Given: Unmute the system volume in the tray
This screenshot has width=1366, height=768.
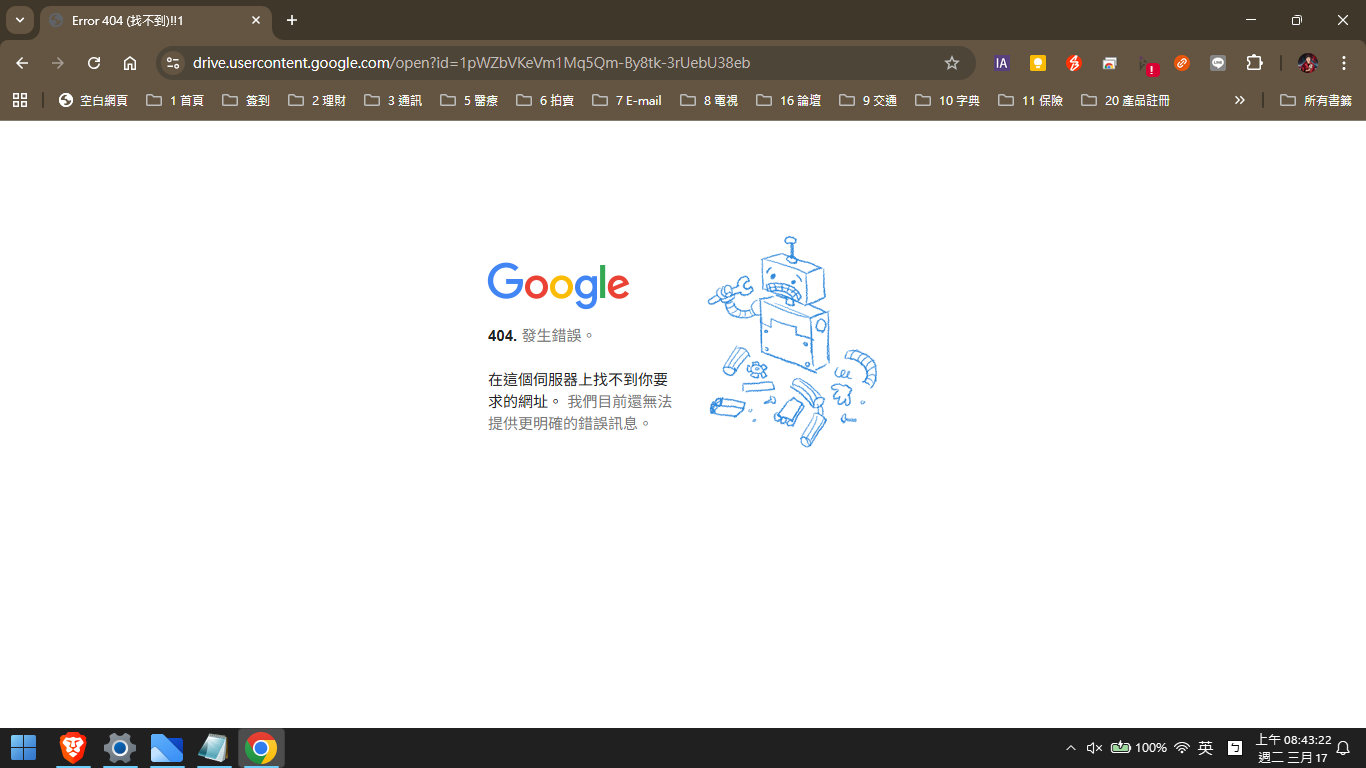Looking at the screenshot, I should point(1094,748).
